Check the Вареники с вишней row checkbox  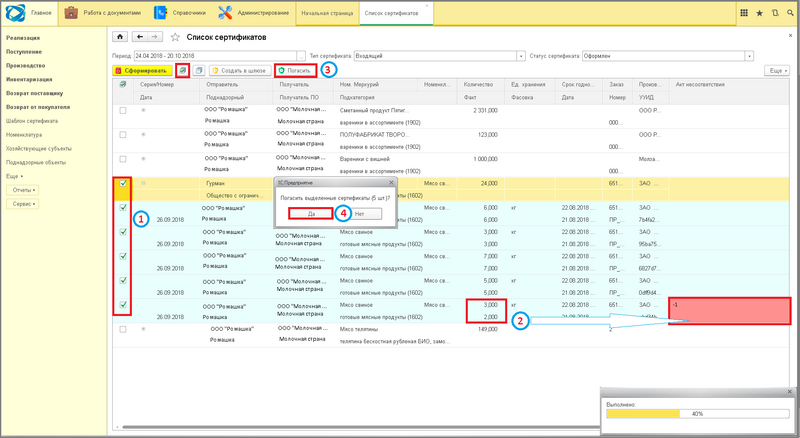122,159
